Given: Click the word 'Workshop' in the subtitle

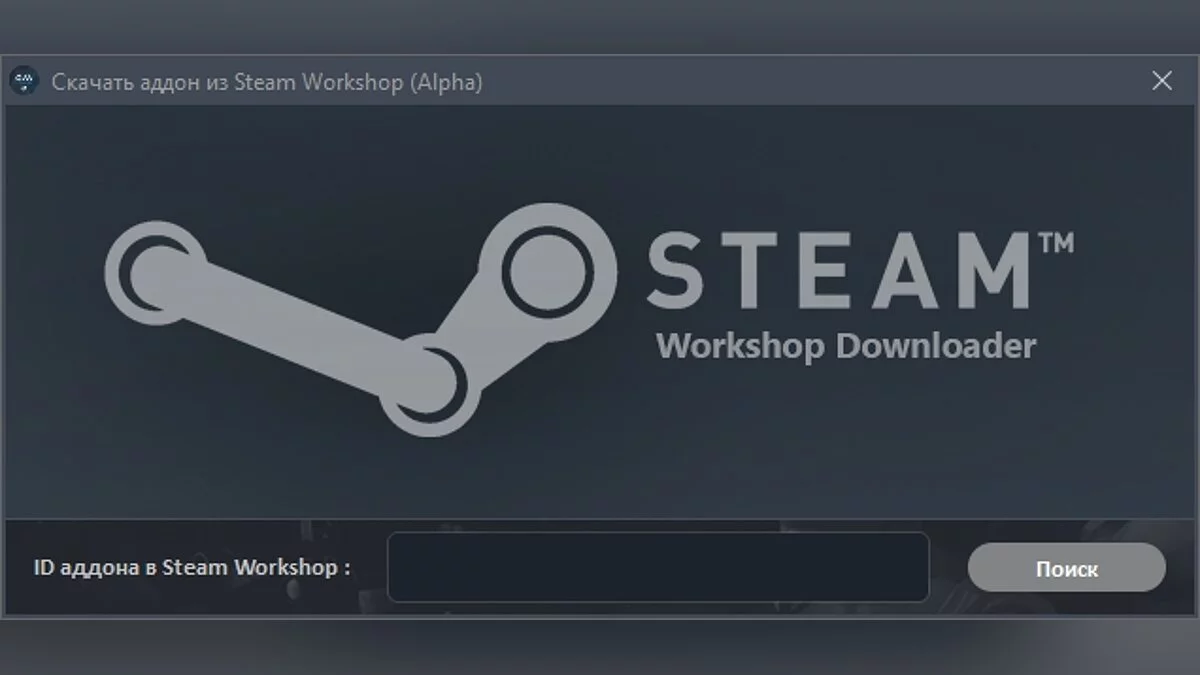Looking at the screenshot, I should tap(740, 346).
